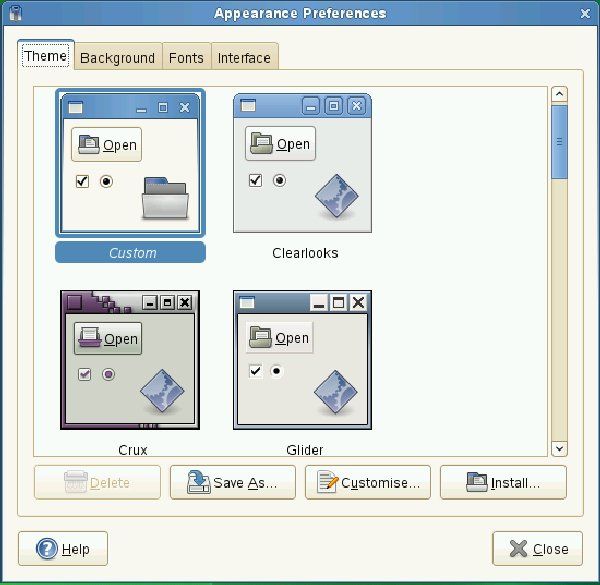Open the Fonts tab
Image resolution: width=600 pixels, height=585 pixels.
click(x=187, y=56)
